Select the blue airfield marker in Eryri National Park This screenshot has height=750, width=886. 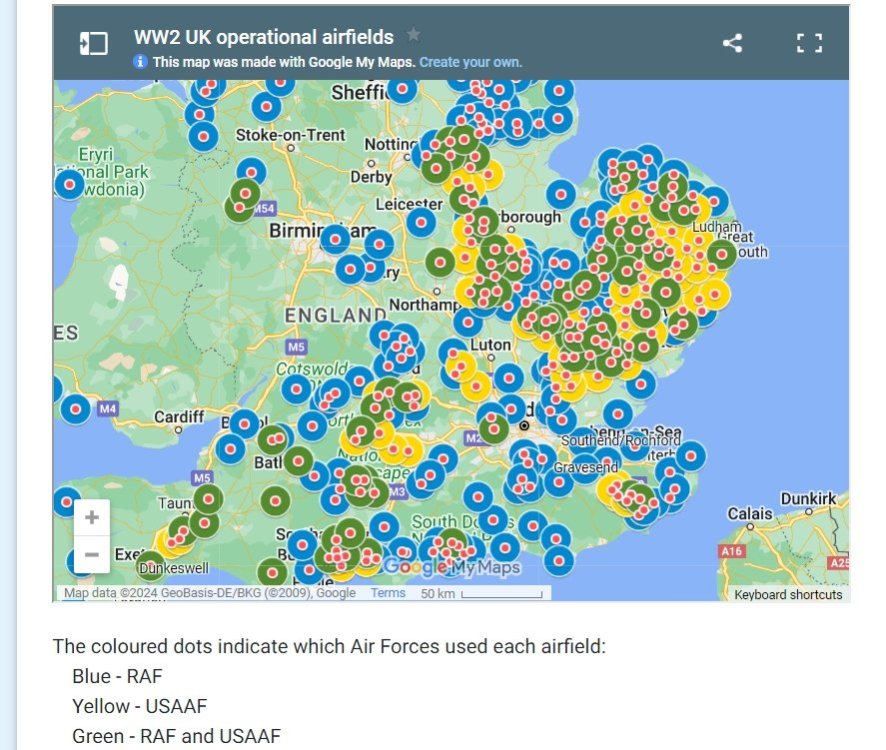(70, 185)
